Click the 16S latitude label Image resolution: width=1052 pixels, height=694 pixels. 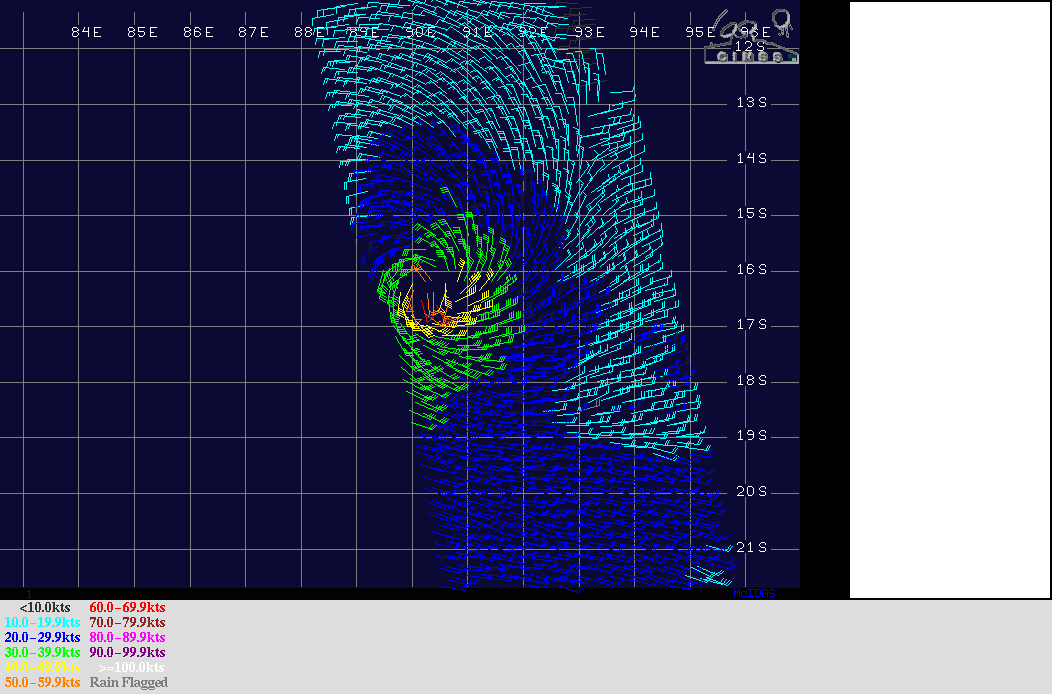tap(751, 269)
